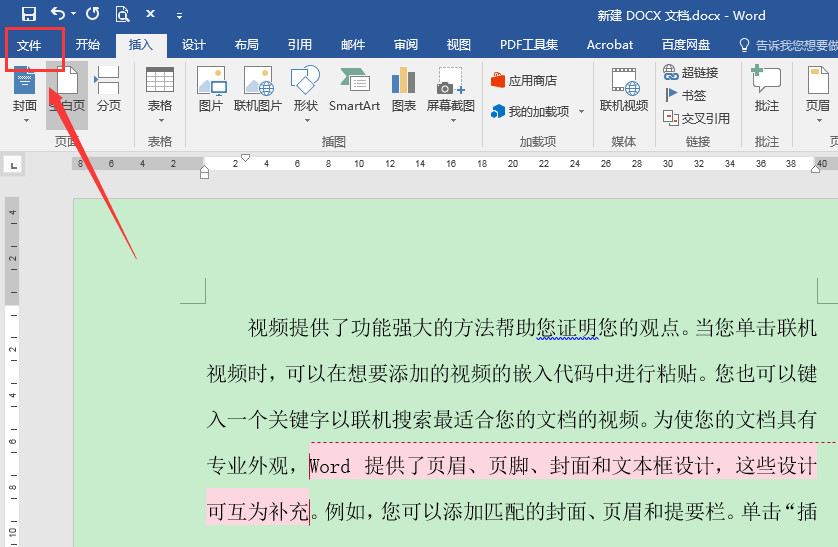Switch to the 视图 tab

click(459, 45)
